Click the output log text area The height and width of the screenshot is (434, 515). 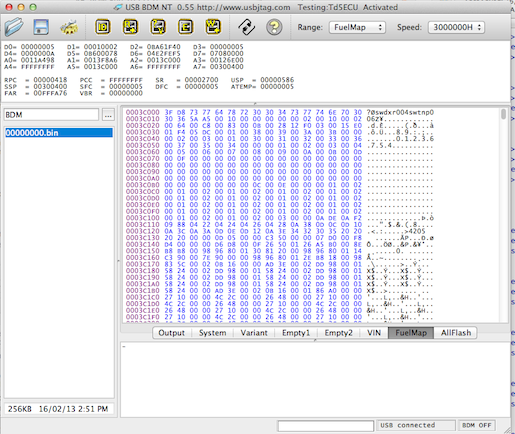[315, 379]
